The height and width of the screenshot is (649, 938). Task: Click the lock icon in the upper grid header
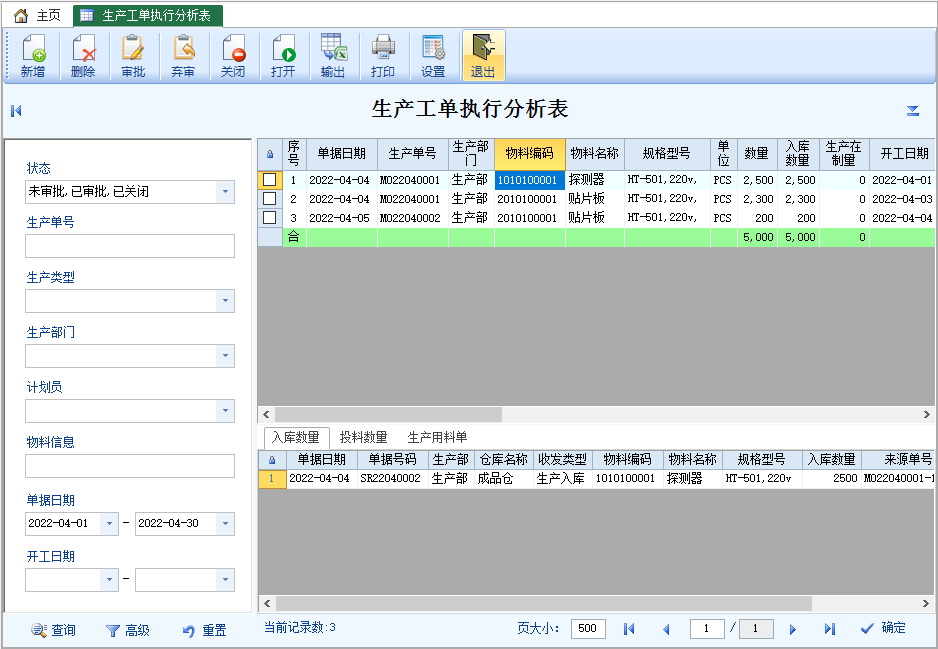point(270,154)
